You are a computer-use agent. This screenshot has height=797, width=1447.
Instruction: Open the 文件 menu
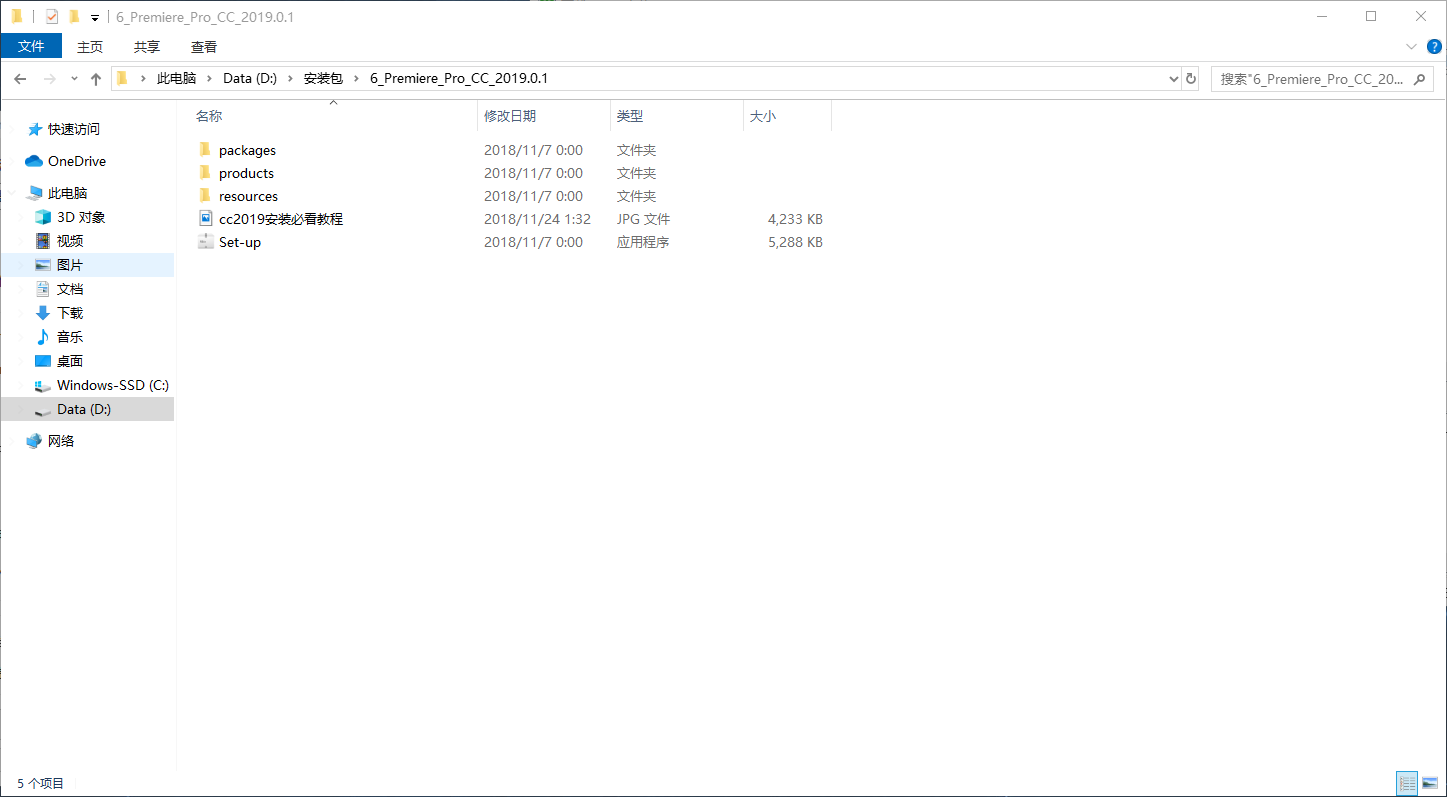click(31, 46)
